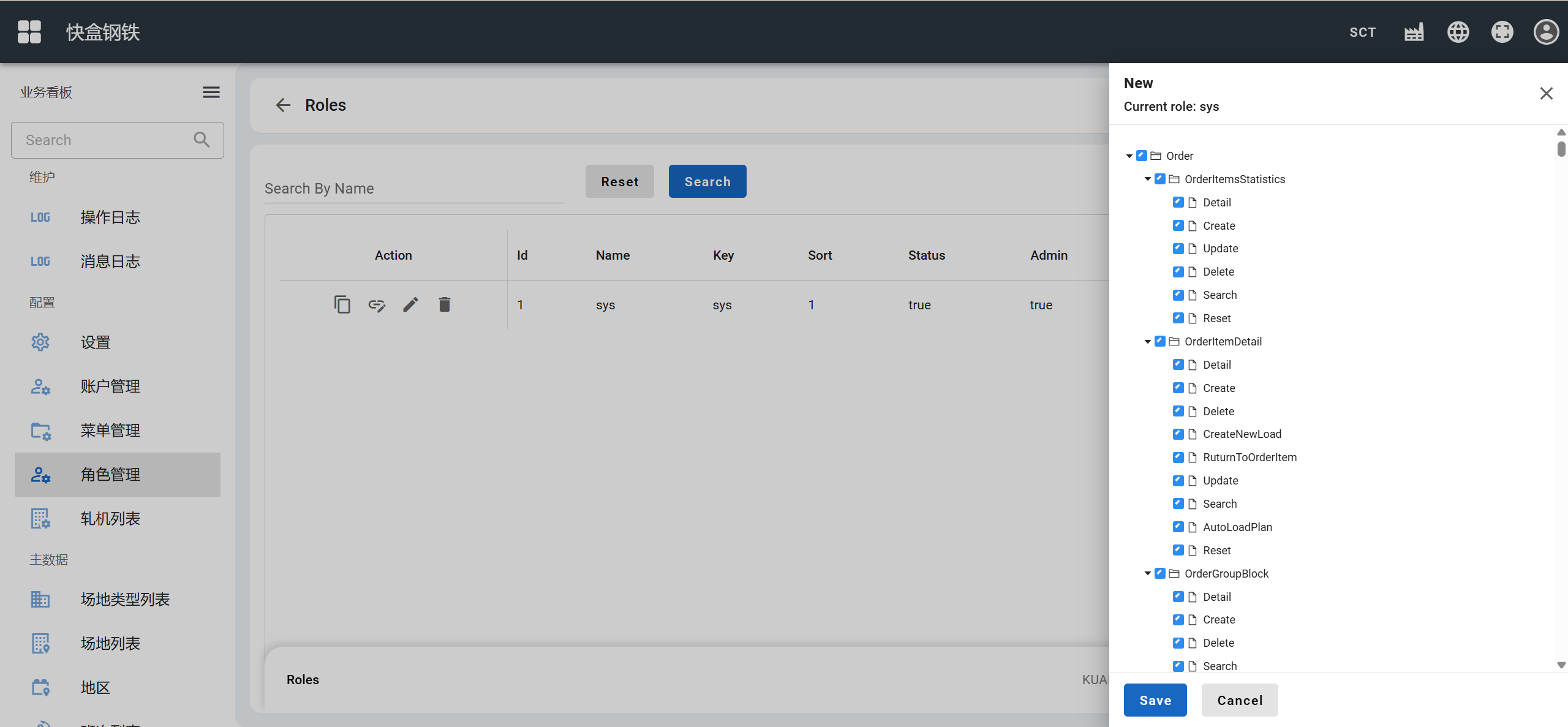Click the sidebar search magnifier icon
1568x727 pixels.
(202, 140)
